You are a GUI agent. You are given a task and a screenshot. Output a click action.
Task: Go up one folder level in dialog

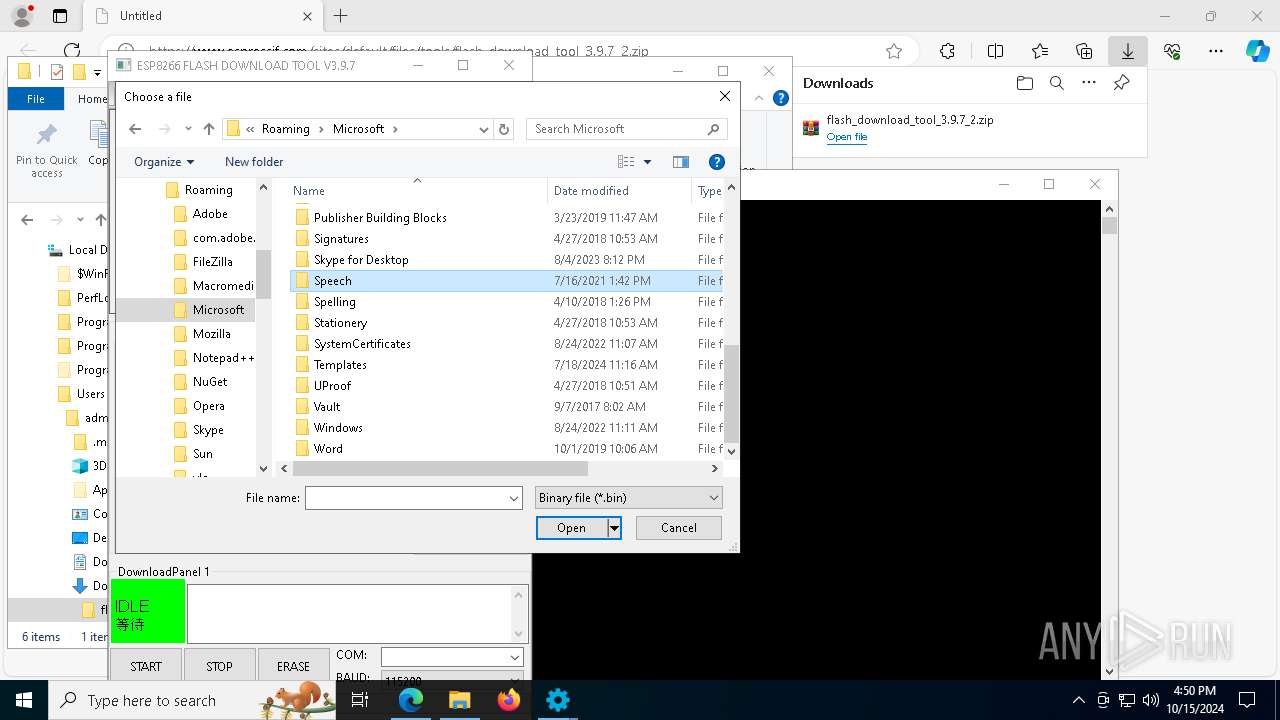[208, 129]
